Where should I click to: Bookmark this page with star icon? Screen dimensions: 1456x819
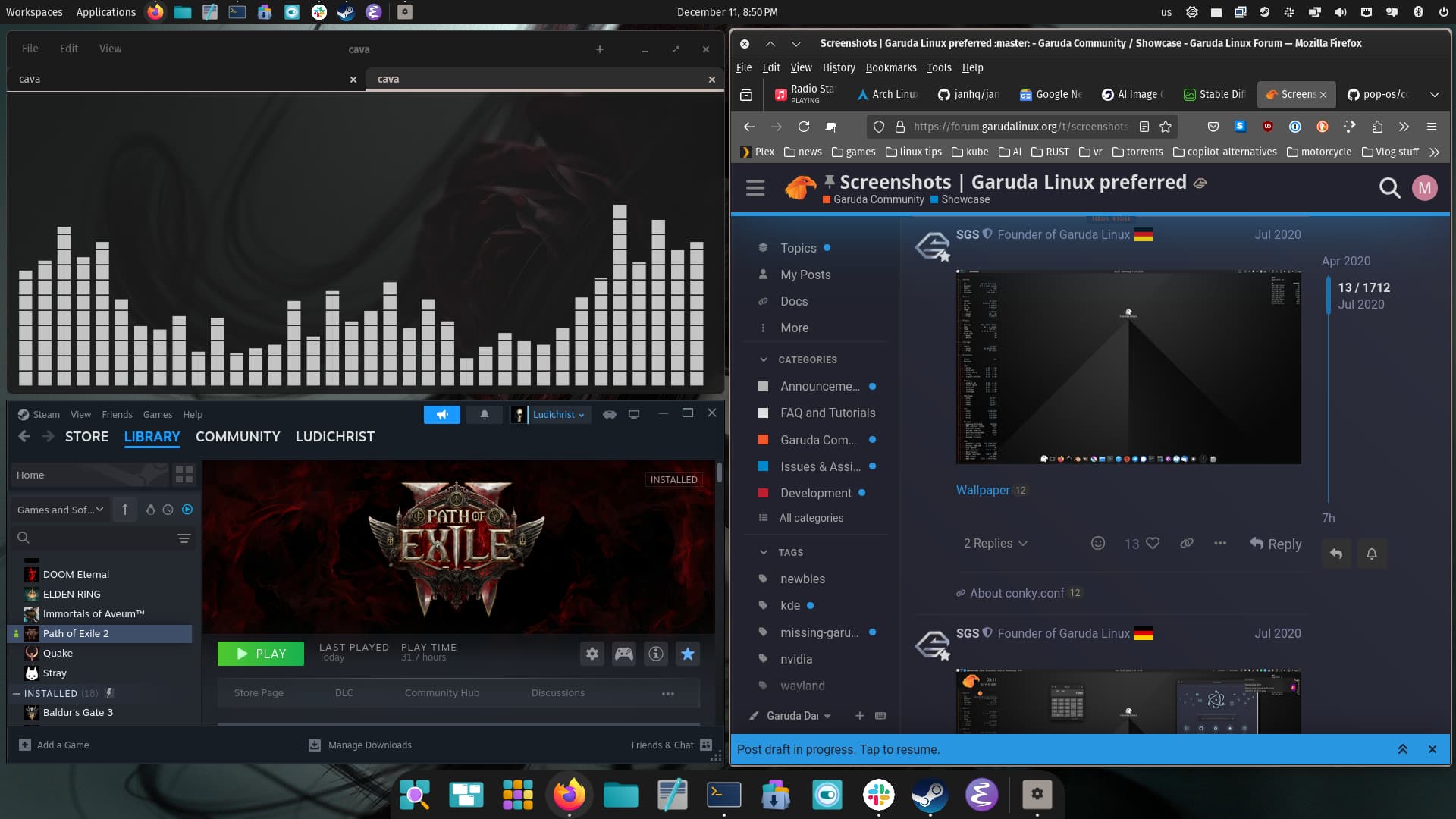[1166, 127]
